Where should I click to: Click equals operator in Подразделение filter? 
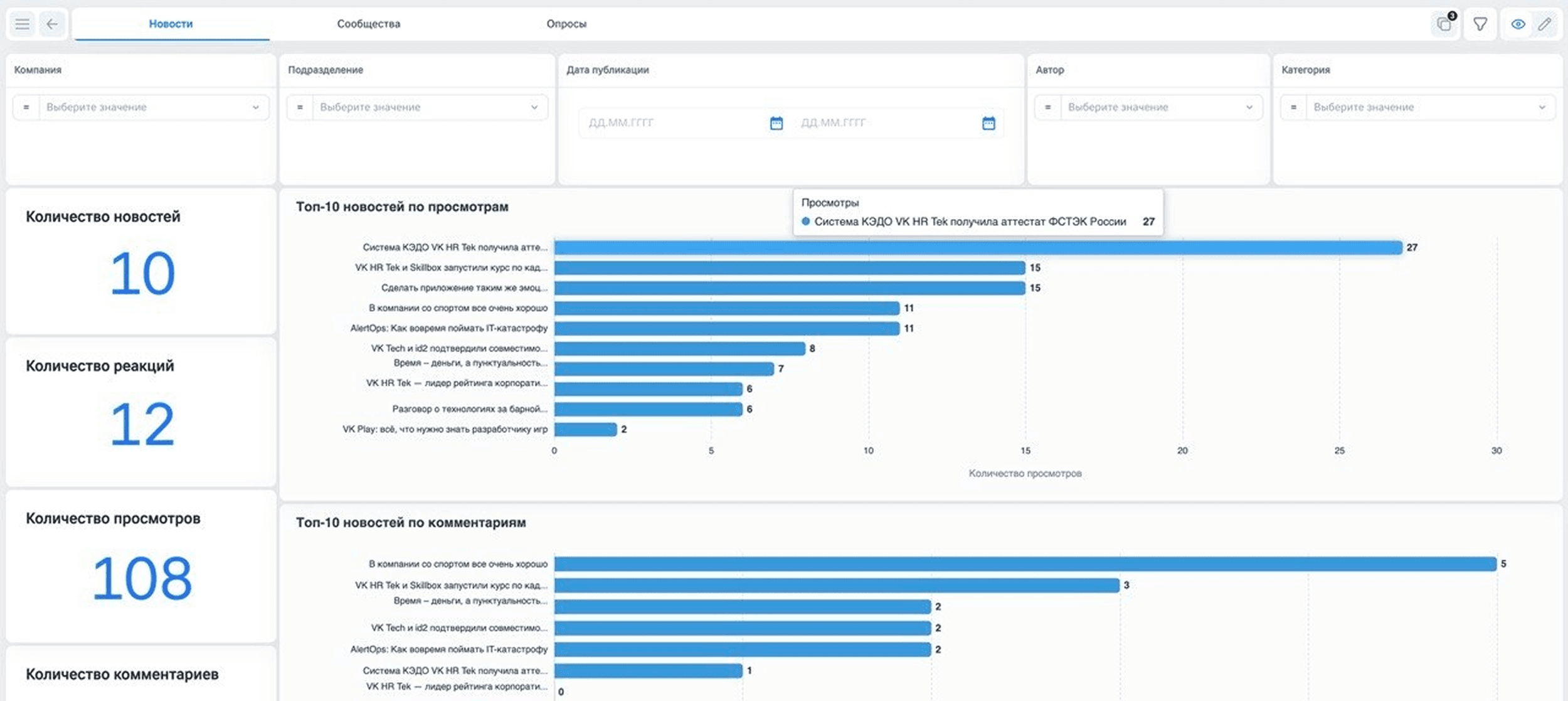300,107
